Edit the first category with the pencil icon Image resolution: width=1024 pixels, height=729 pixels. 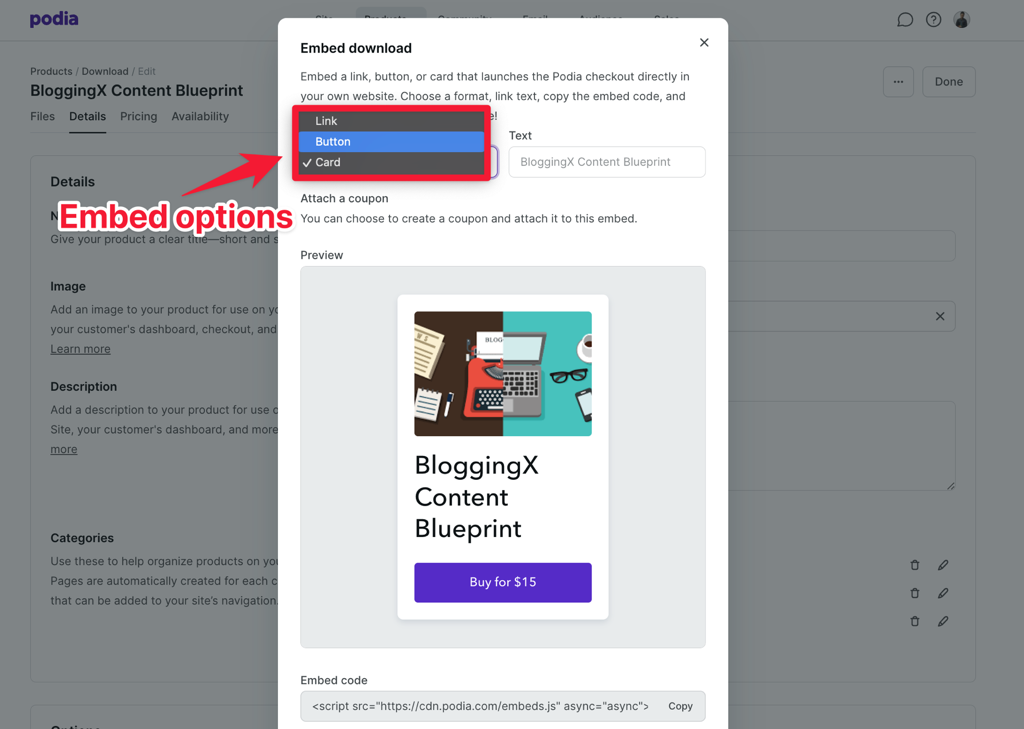[x=942, y=564]
